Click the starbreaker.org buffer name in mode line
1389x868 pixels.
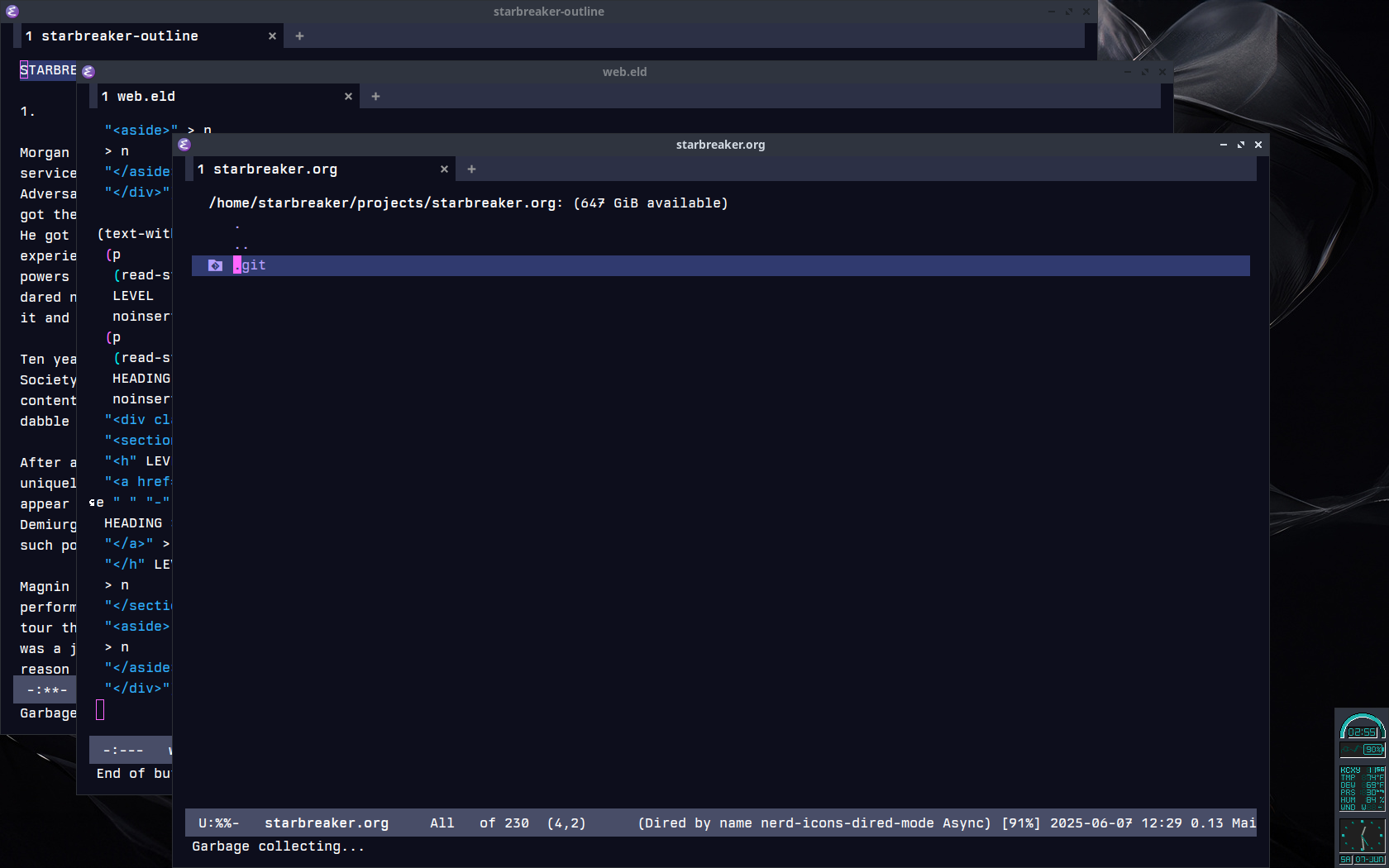[x=327, y=823]
